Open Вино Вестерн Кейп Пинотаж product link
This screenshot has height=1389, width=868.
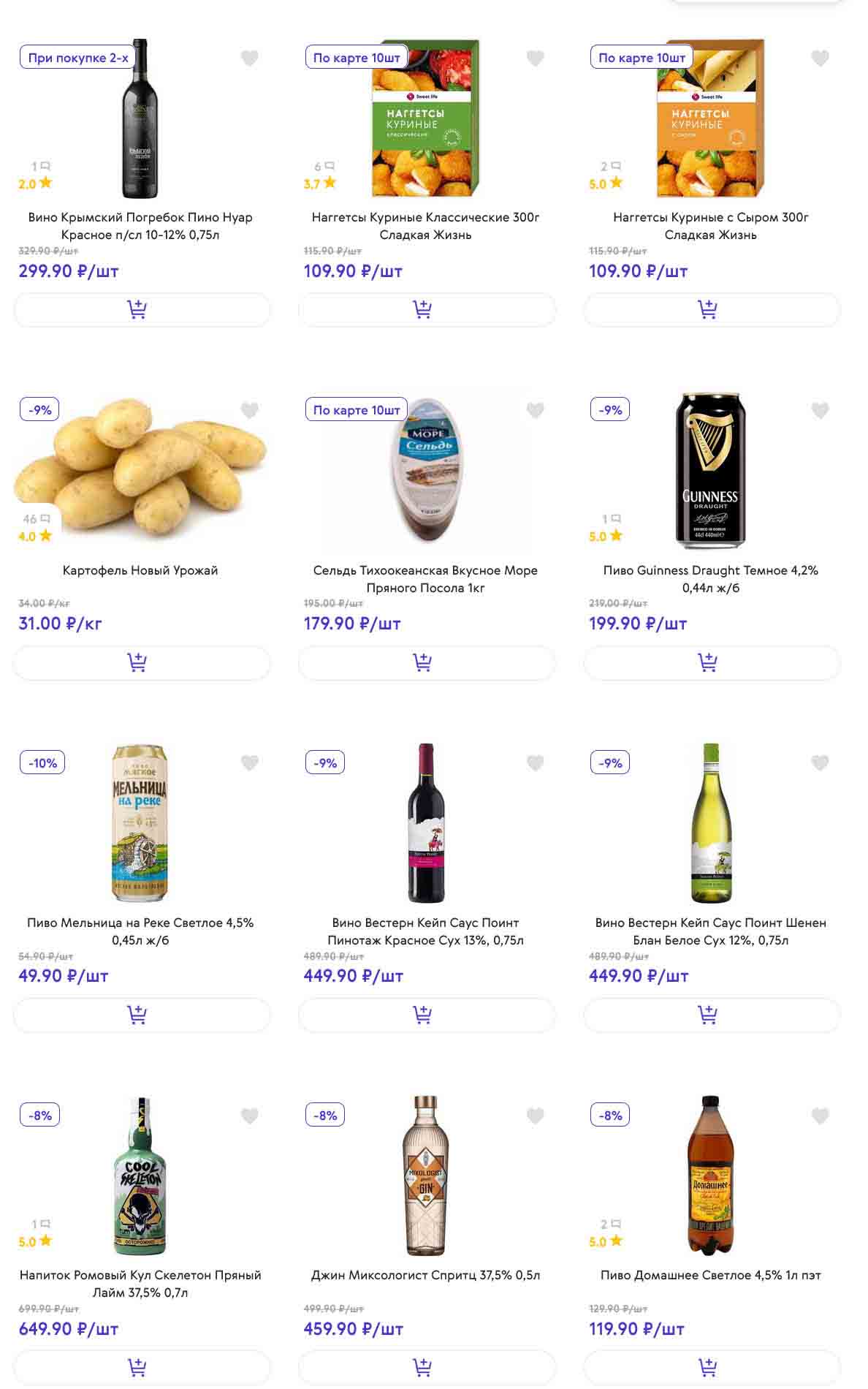point(425,931)
